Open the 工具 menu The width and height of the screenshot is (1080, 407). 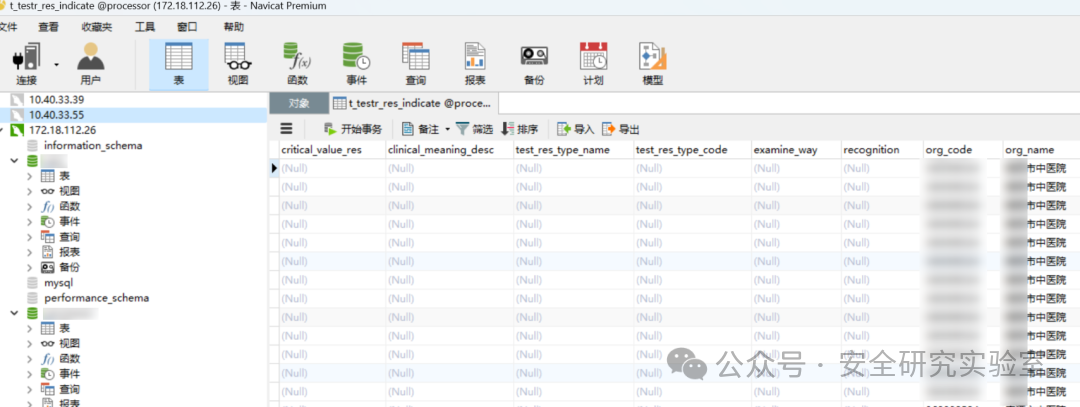145,28
